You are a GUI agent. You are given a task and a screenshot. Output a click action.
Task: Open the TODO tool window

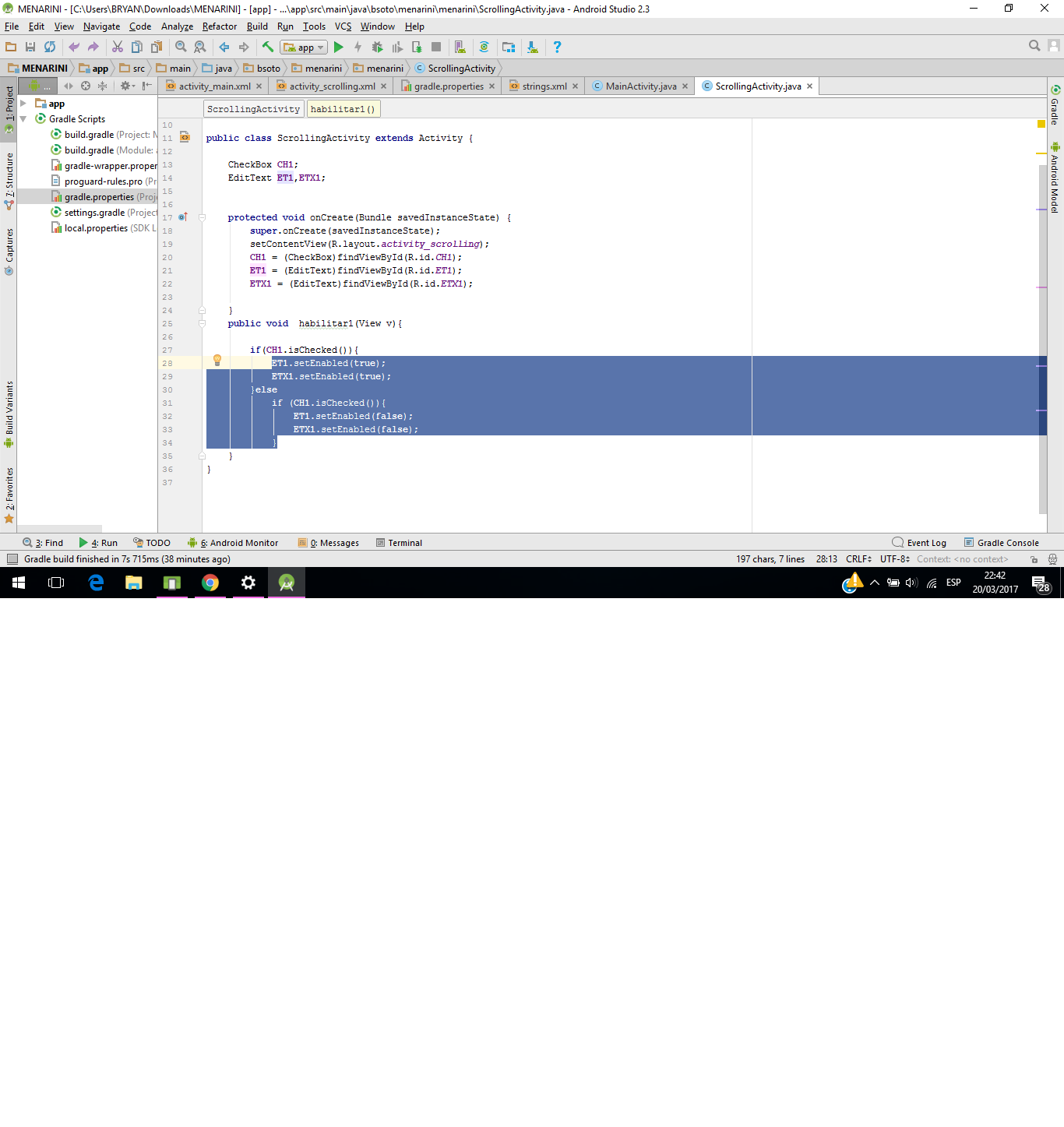coord(152,543)
